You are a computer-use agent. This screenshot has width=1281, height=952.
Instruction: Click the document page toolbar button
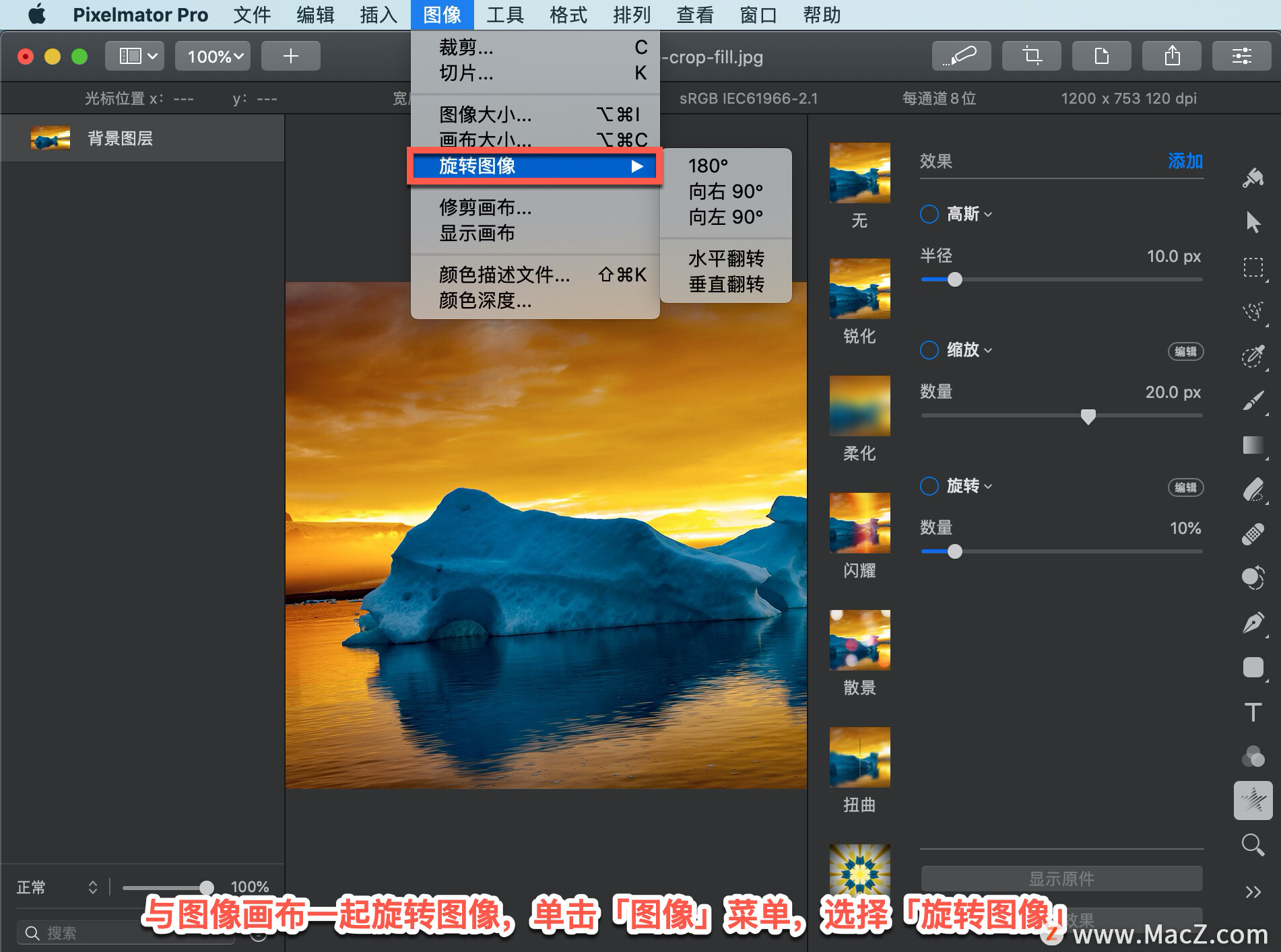click(1101, 56)
